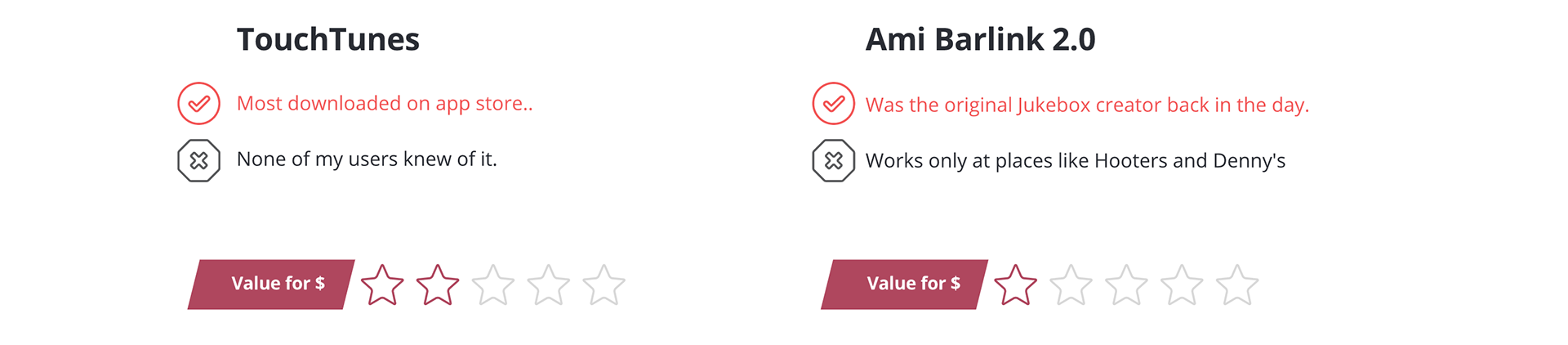Select the fifth star in the Ami Barlink rating

pos(1237,285)
